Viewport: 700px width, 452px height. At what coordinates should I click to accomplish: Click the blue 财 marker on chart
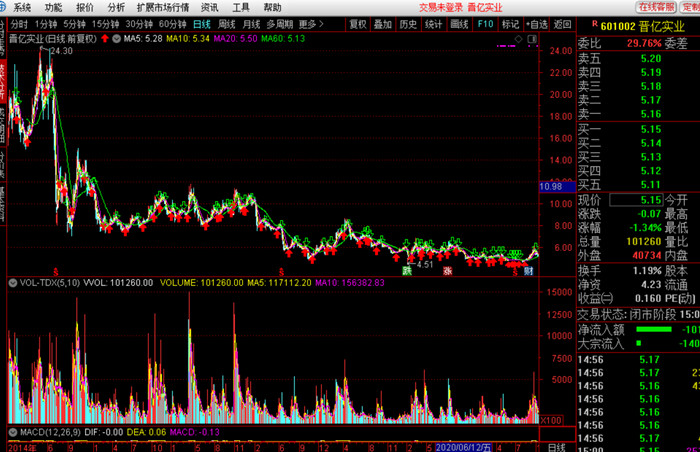coord(529,270)
